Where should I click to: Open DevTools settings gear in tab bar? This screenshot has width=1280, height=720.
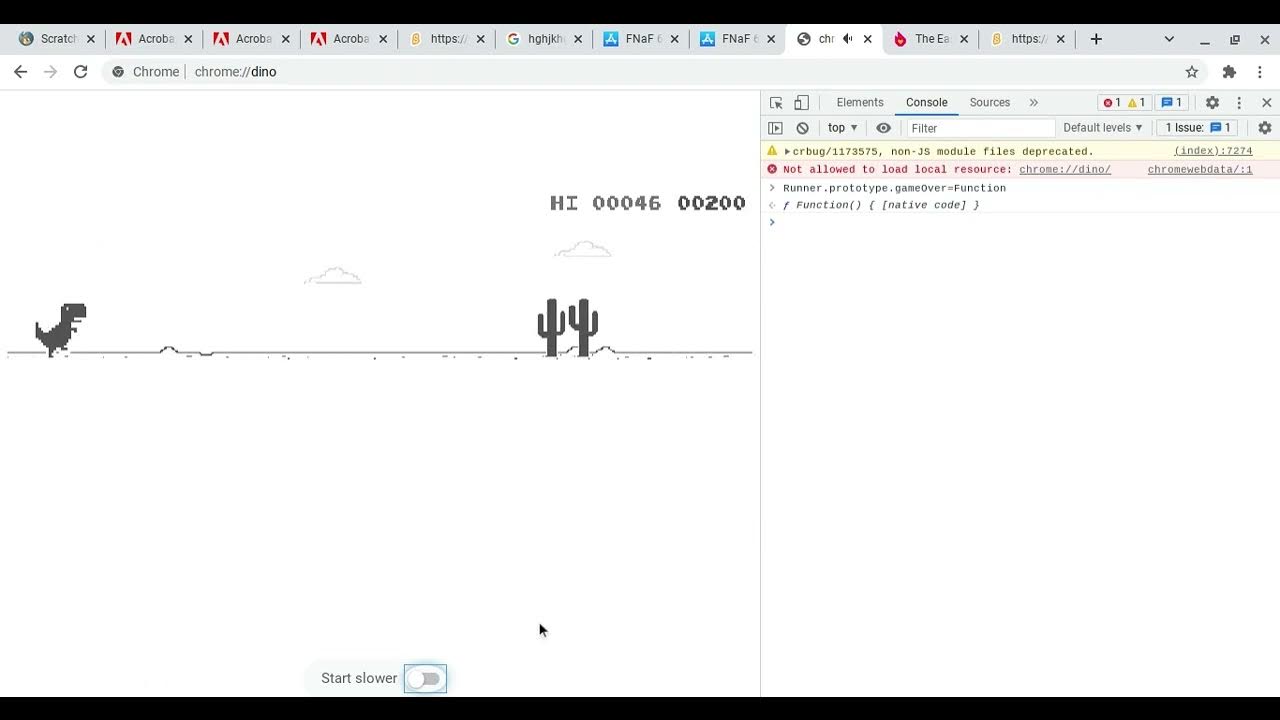click(x=1212, y=103)
